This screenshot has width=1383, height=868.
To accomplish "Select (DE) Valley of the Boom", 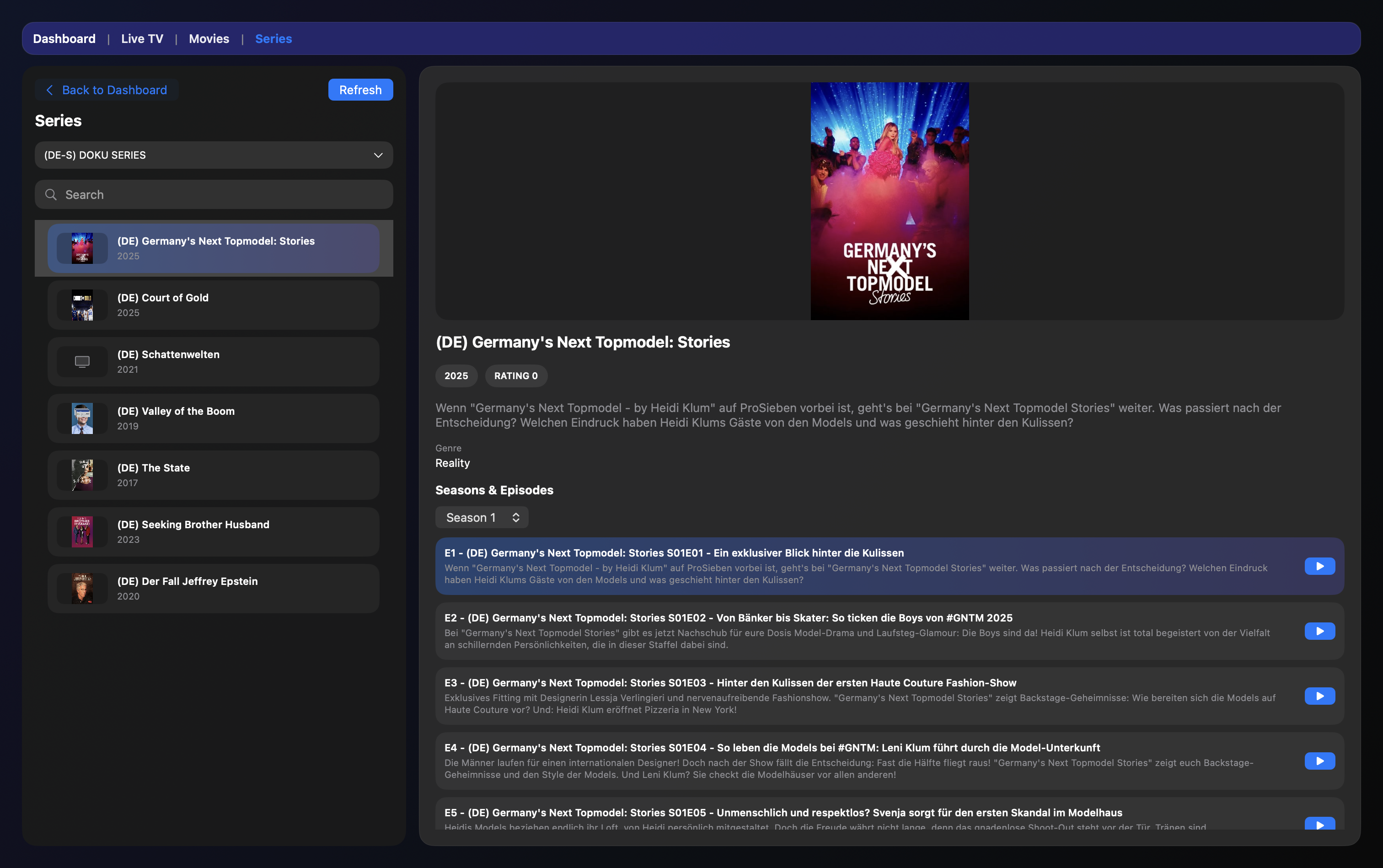I will (214, 418).
